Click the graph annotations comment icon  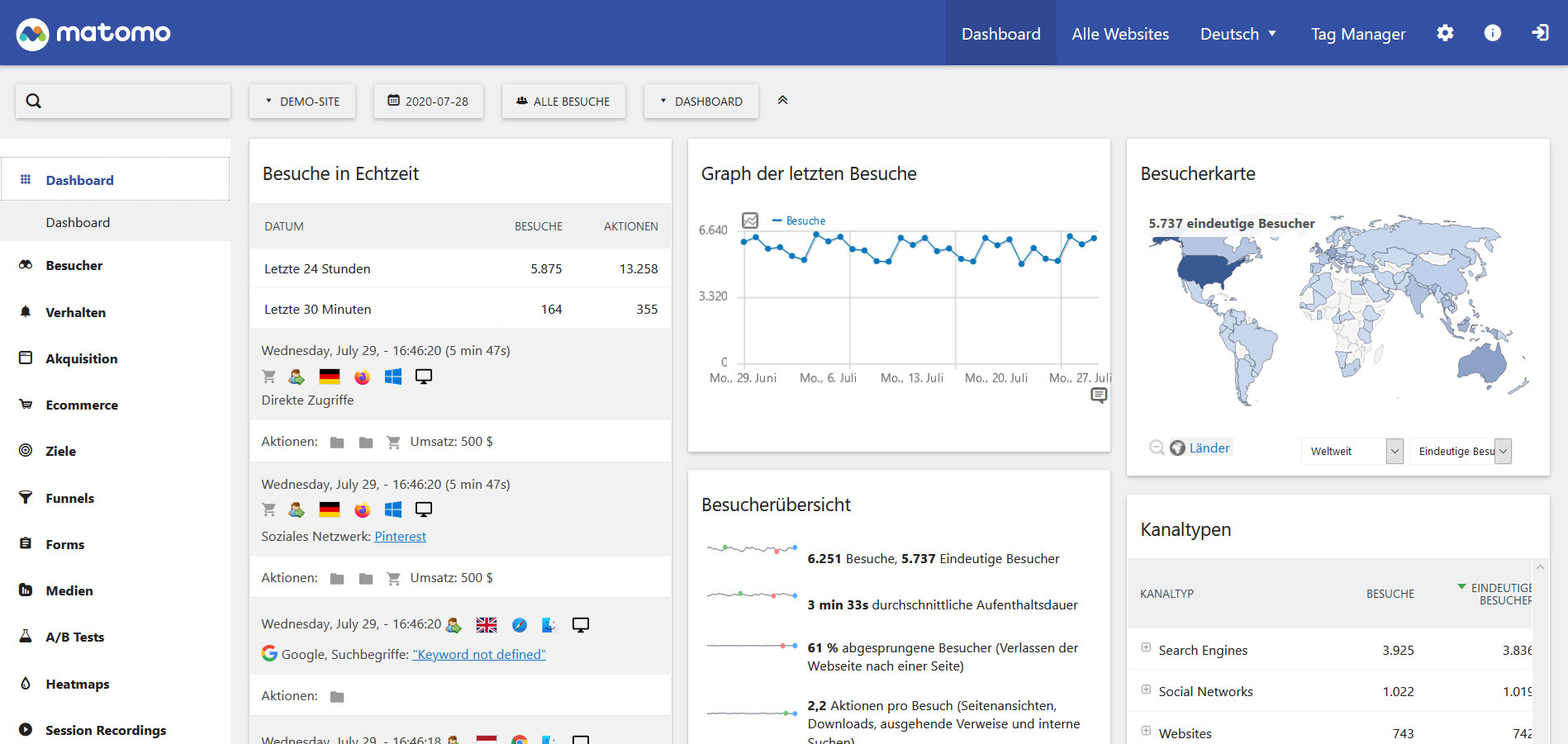pos(1099,396)
